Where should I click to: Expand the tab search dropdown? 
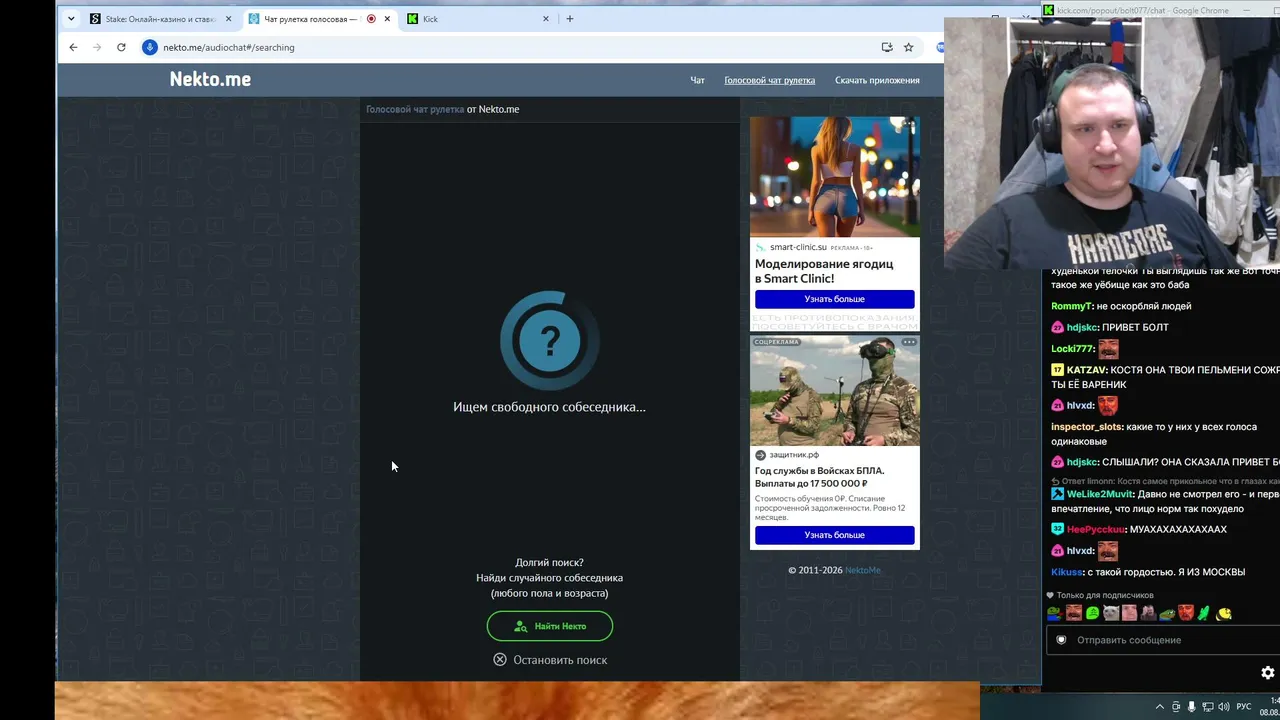71,18
